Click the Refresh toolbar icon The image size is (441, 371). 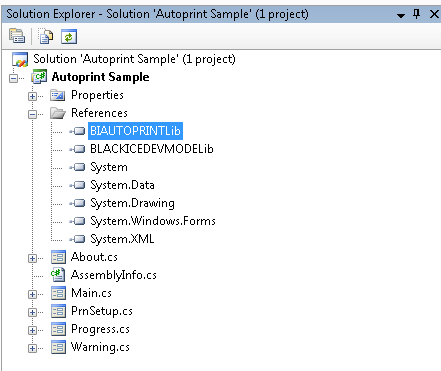(69, 36)
